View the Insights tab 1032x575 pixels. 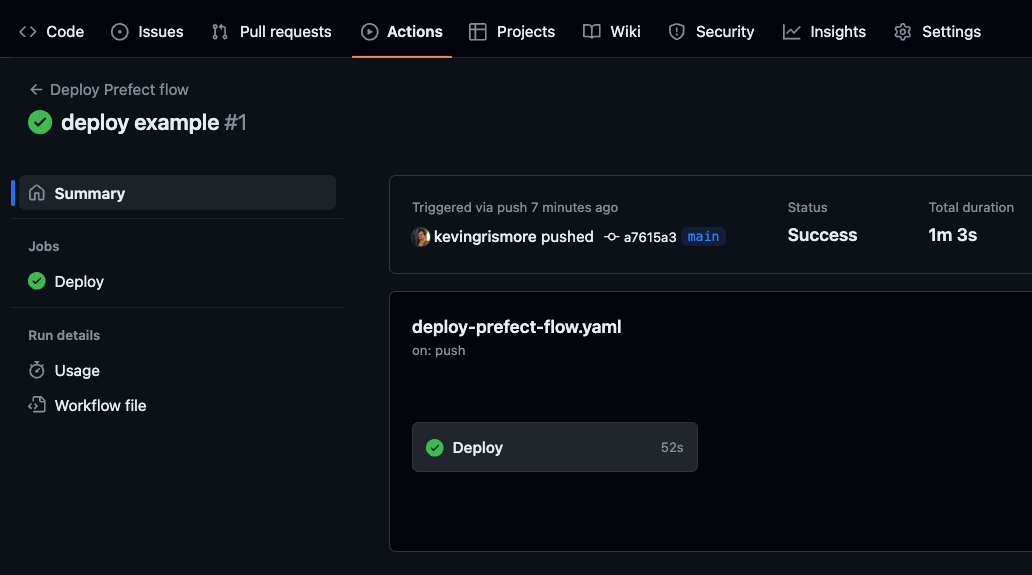(824, 32)
